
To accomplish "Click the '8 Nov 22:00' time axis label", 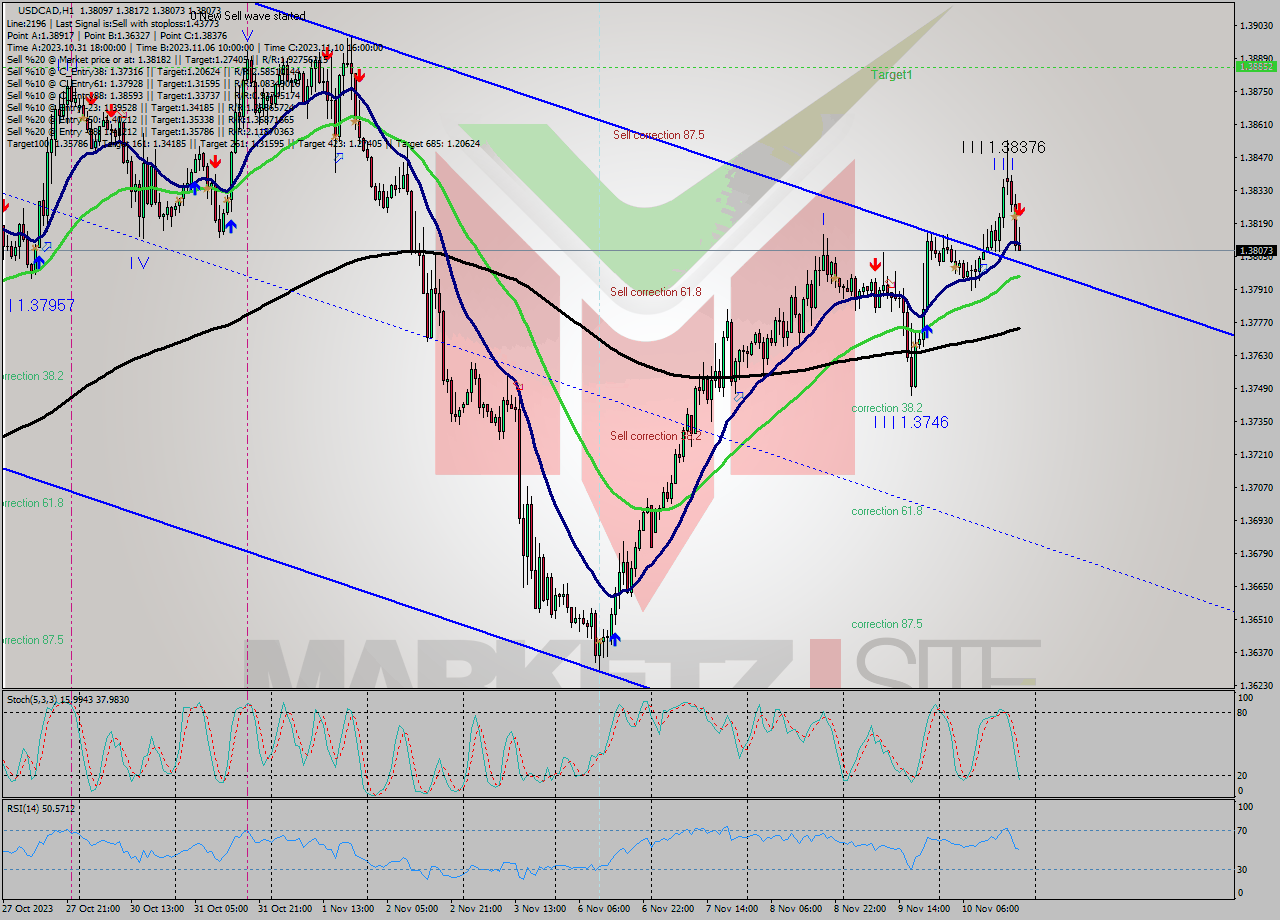I will point(861,909).
